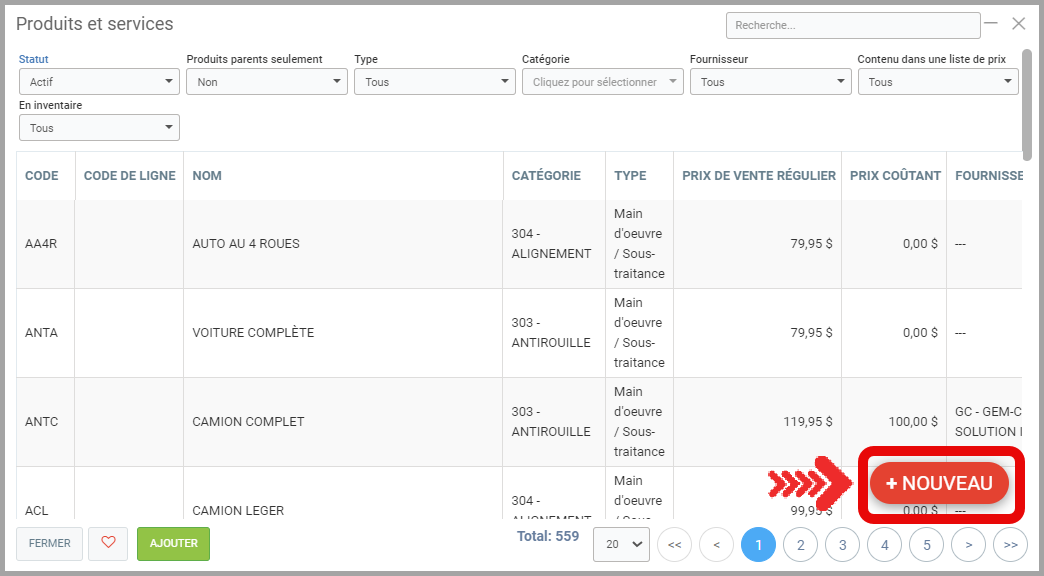This screenshot has width=1044, height=576.
Task: Jump to last page arrows
Action: [1010, 545]
